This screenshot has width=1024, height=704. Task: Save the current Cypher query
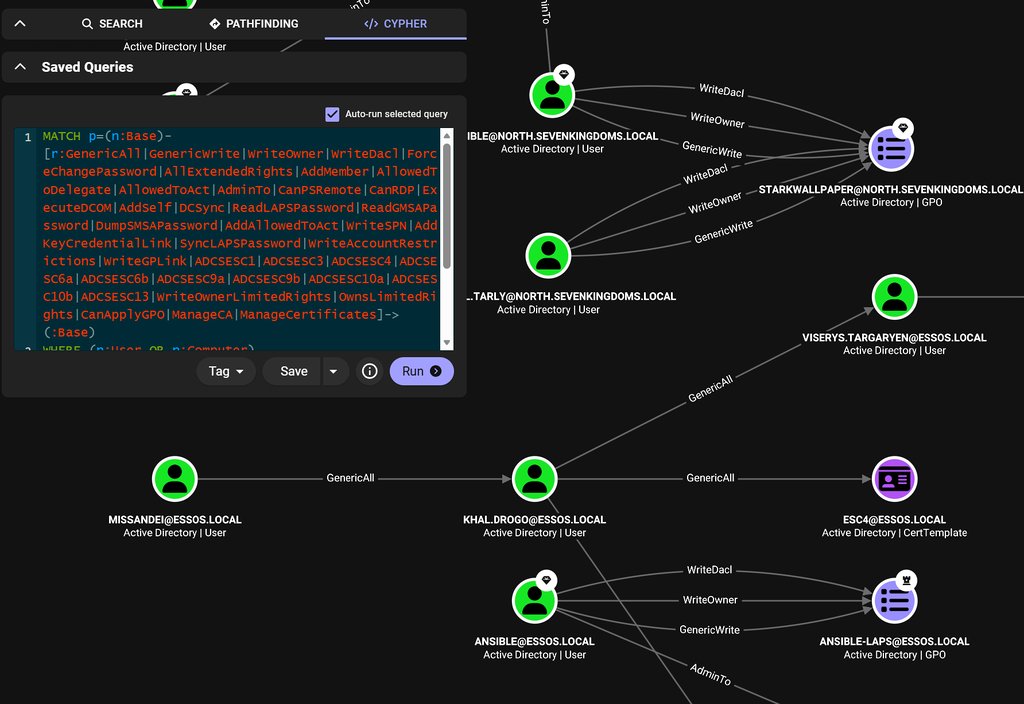click(293, 371)
